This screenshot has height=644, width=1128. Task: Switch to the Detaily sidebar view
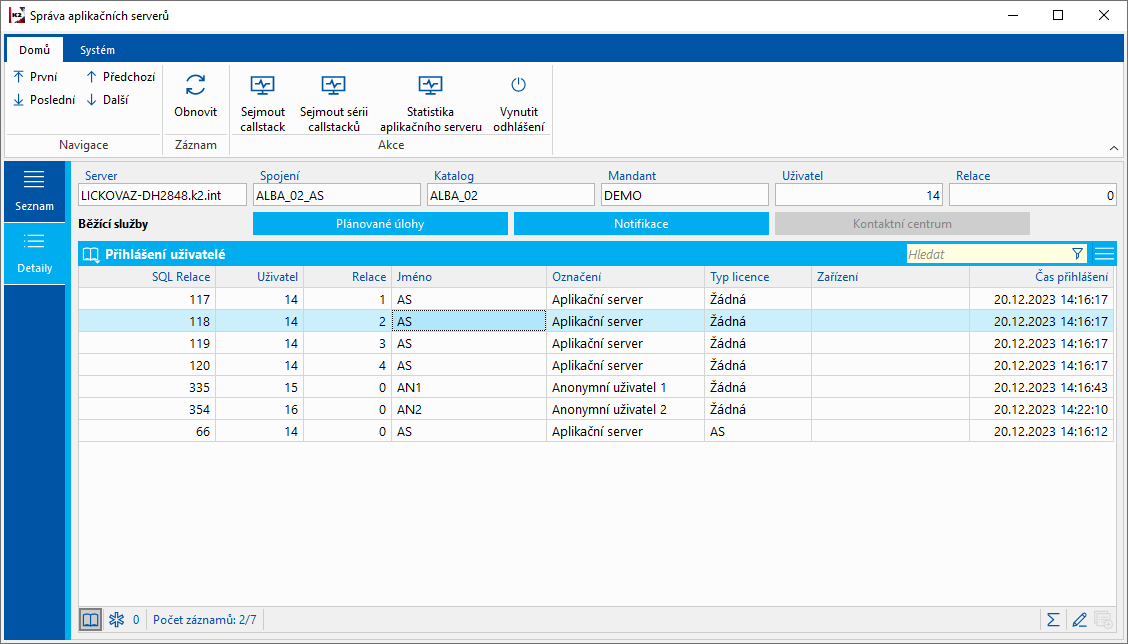click(x=34, y=252)
